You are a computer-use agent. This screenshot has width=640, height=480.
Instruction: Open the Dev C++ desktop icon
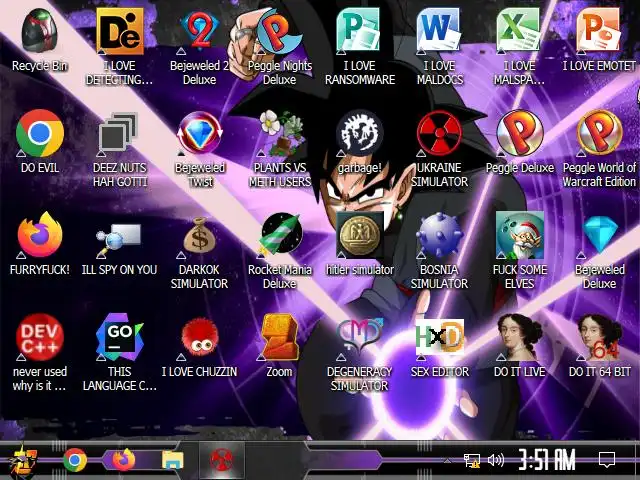tap(40, 337)
